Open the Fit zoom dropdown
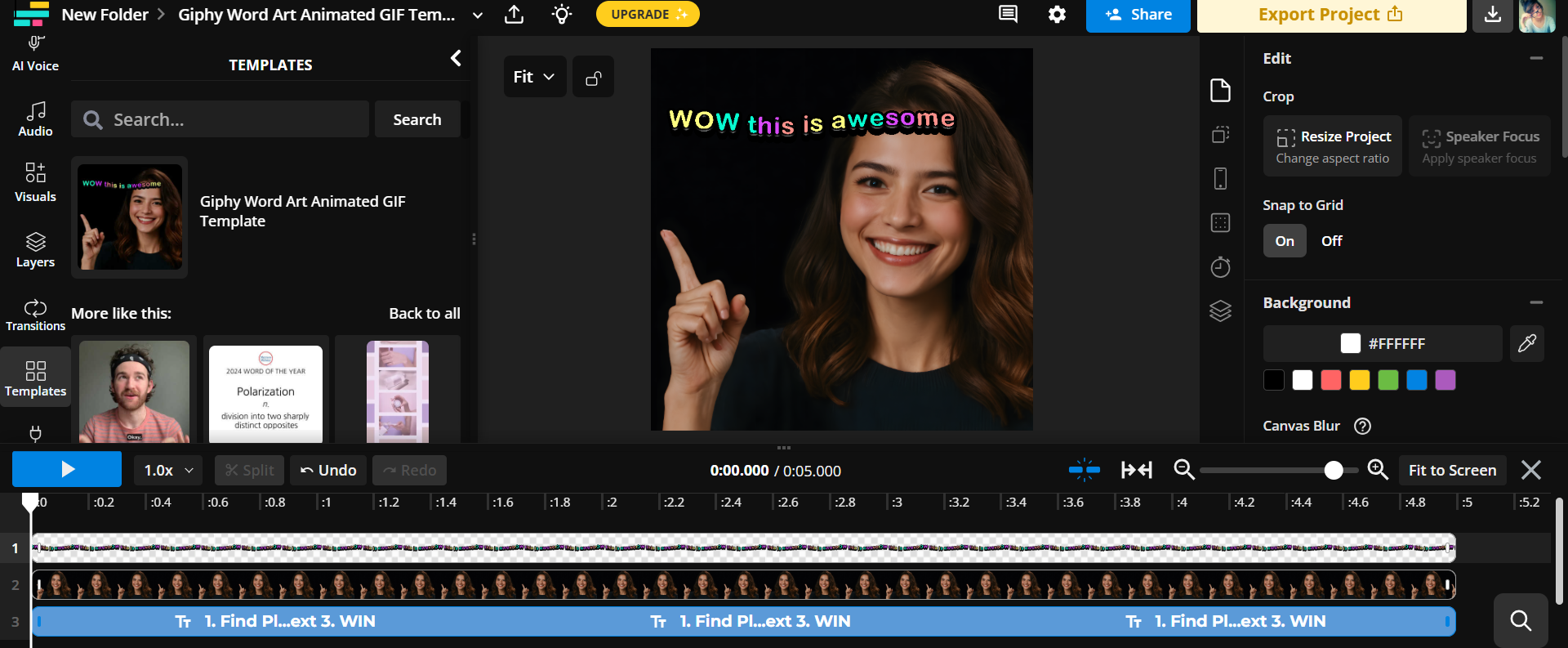 coord(534,77)
